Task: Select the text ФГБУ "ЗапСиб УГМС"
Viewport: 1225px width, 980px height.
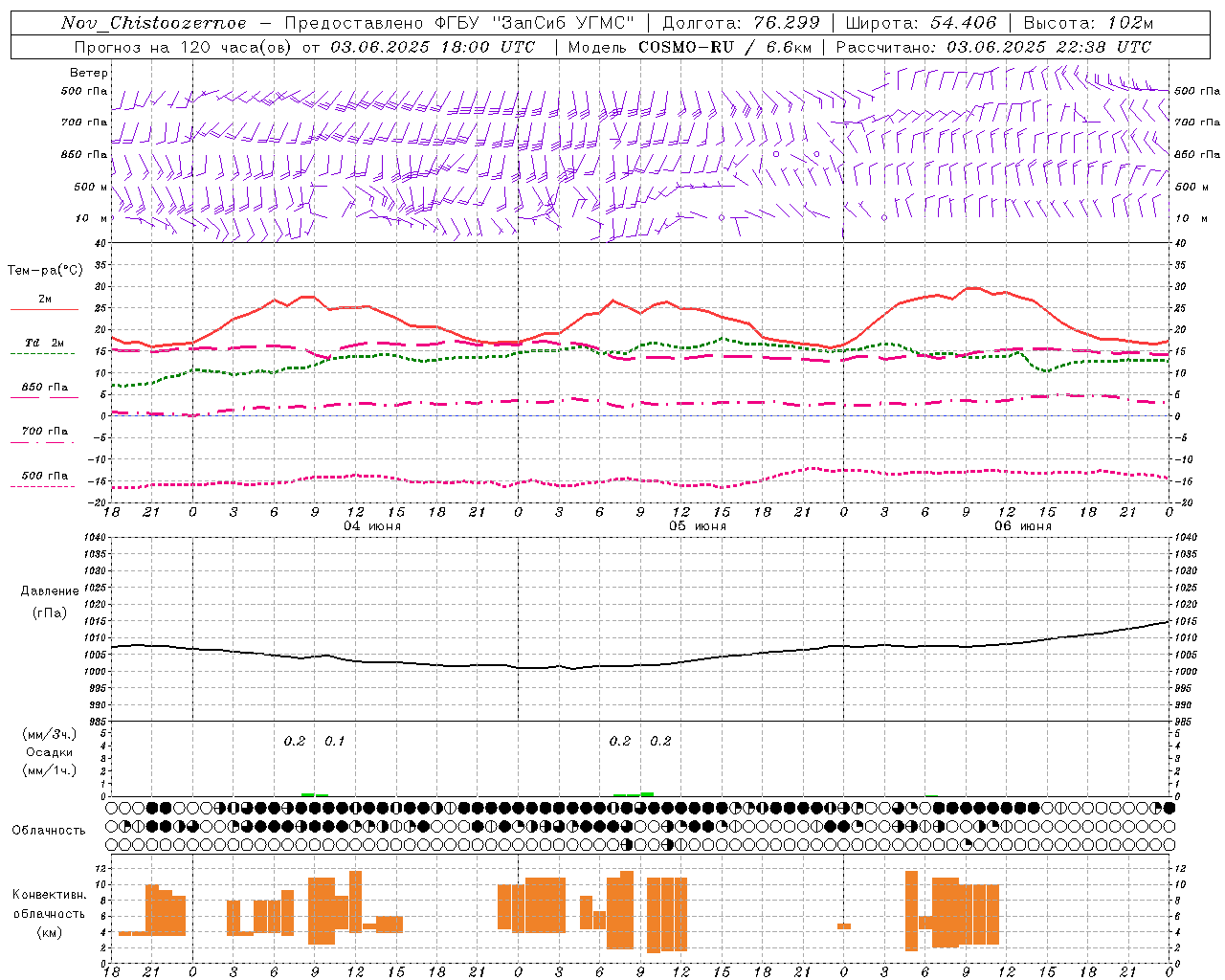Action: (535, 23)
